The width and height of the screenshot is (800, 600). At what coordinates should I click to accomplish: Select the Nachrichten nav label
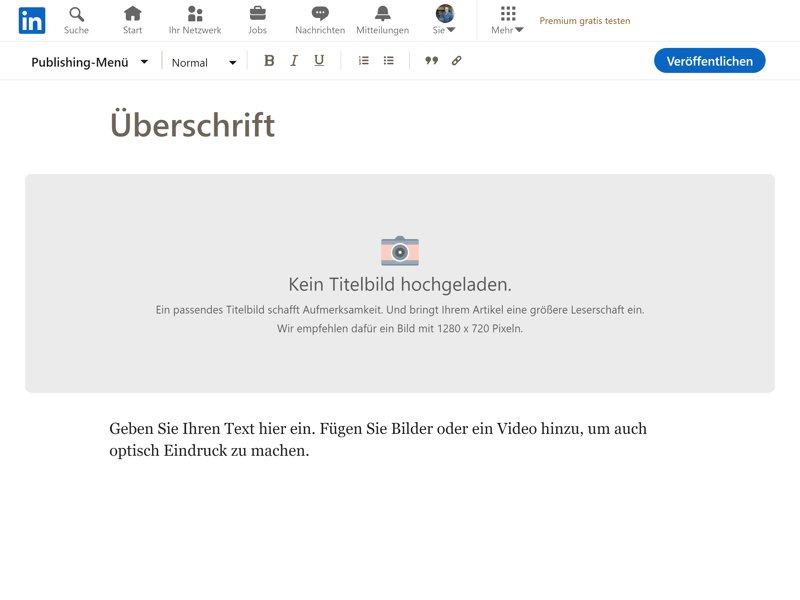[x=320, y=30]
